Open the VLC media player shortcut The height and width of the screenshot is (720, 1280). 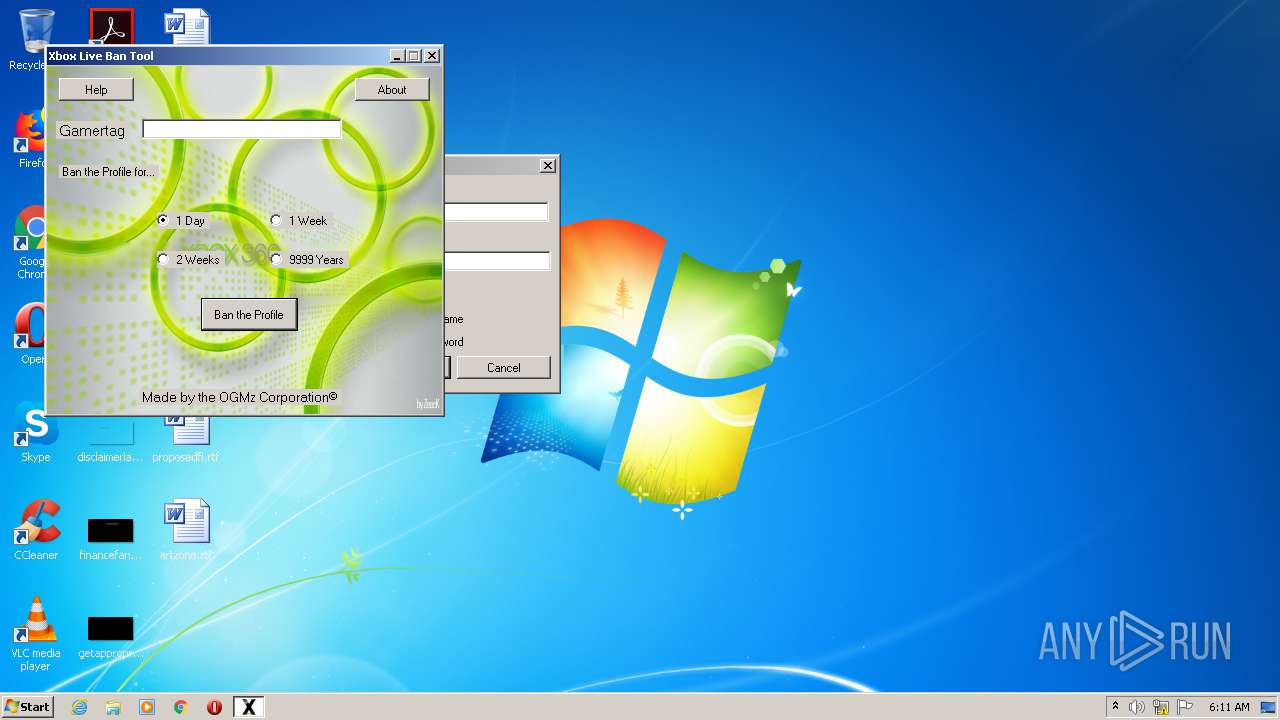click(36, 634)
